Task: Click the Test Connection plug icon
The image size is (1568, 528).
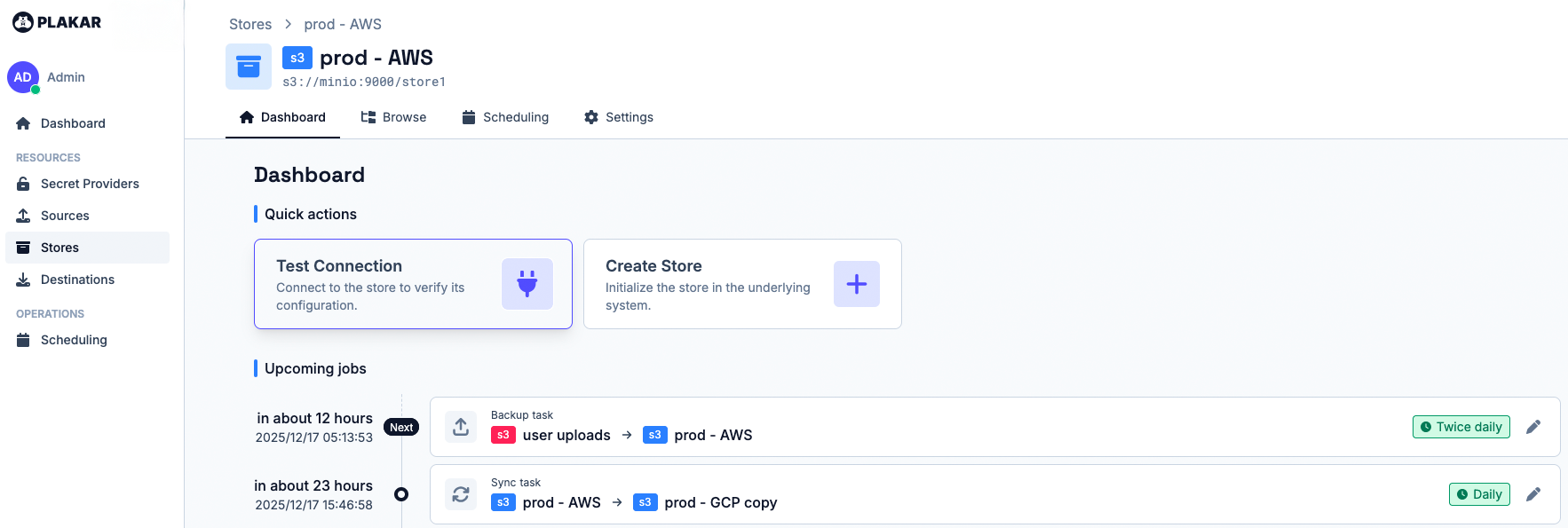Action: pyautogui.click(x=527, y=284)
